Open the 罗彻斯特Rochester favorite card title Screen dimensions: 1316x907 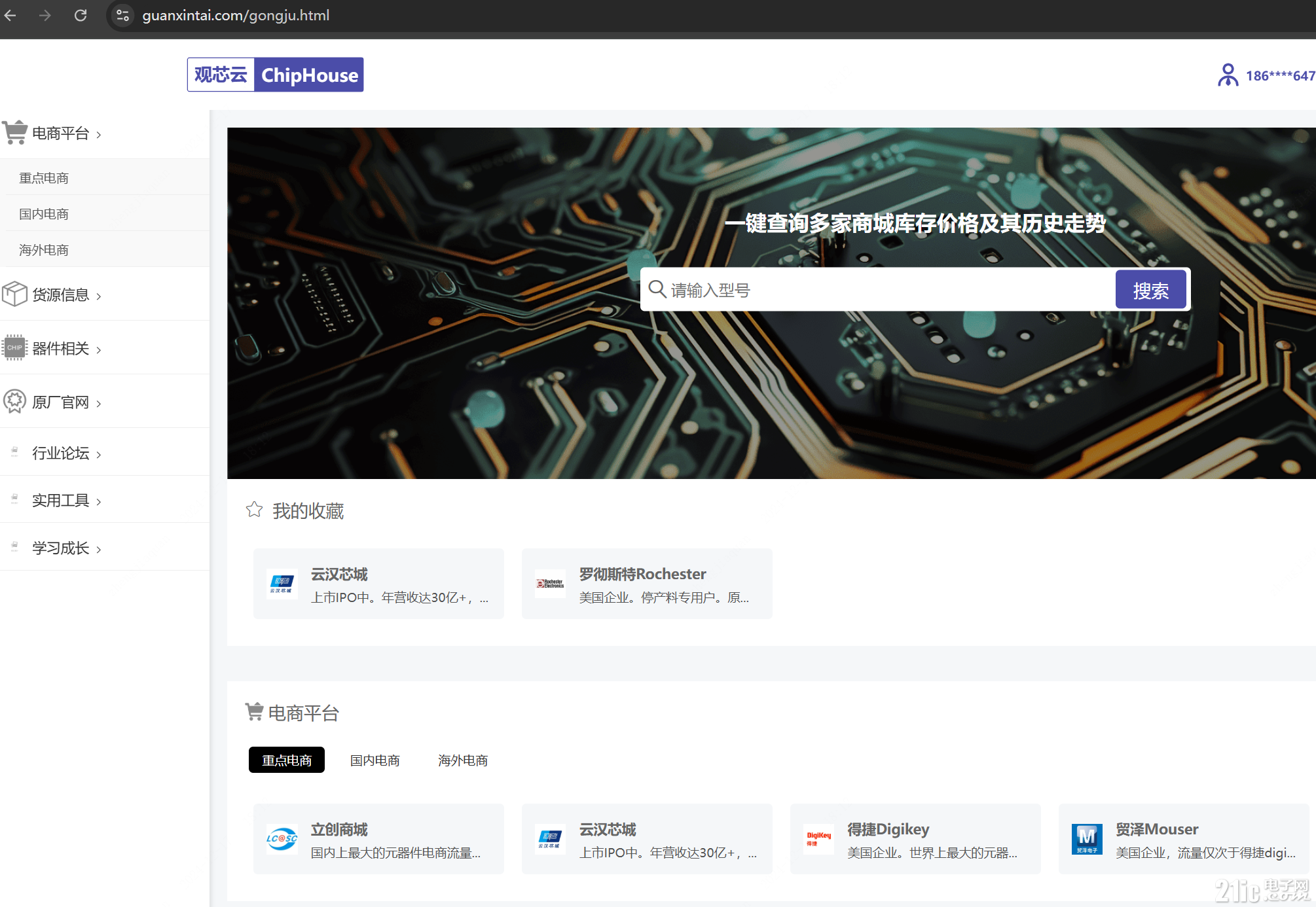click(x=642, y=574)
